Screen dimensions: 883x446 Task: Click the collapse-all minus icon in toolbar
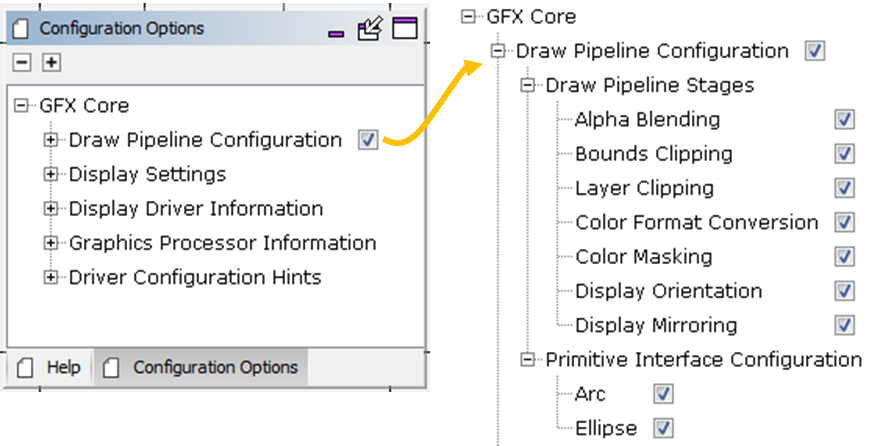tap(22, 62)
